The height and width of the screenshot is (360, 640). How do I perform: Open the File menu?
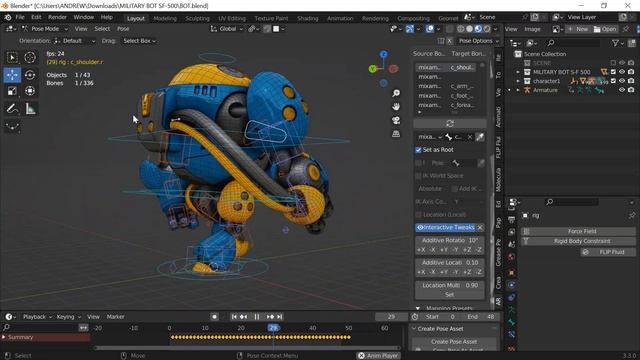tap(20, 18)
